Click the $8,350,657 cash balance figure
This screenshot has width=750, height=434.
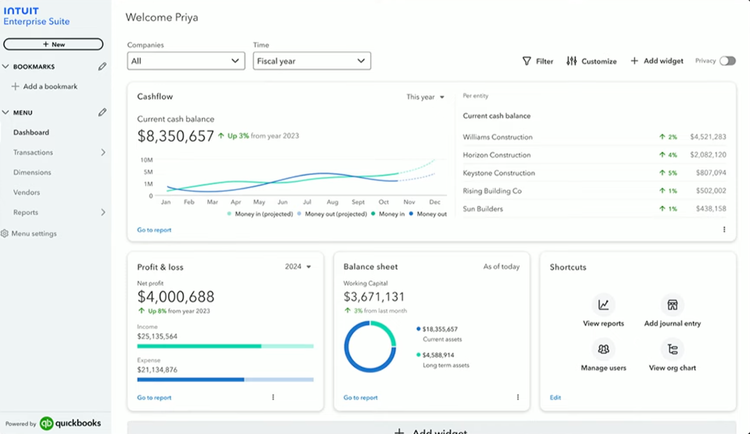(176, 136)
